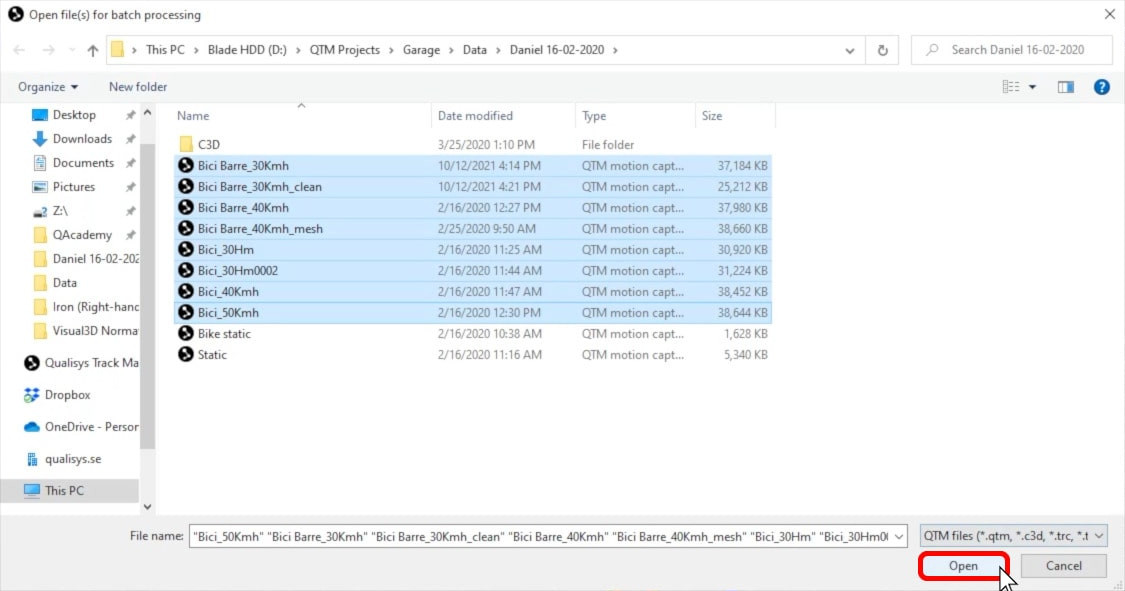
Task: Open OneDrive Personal in navigation pane
Action: (81, 427)
